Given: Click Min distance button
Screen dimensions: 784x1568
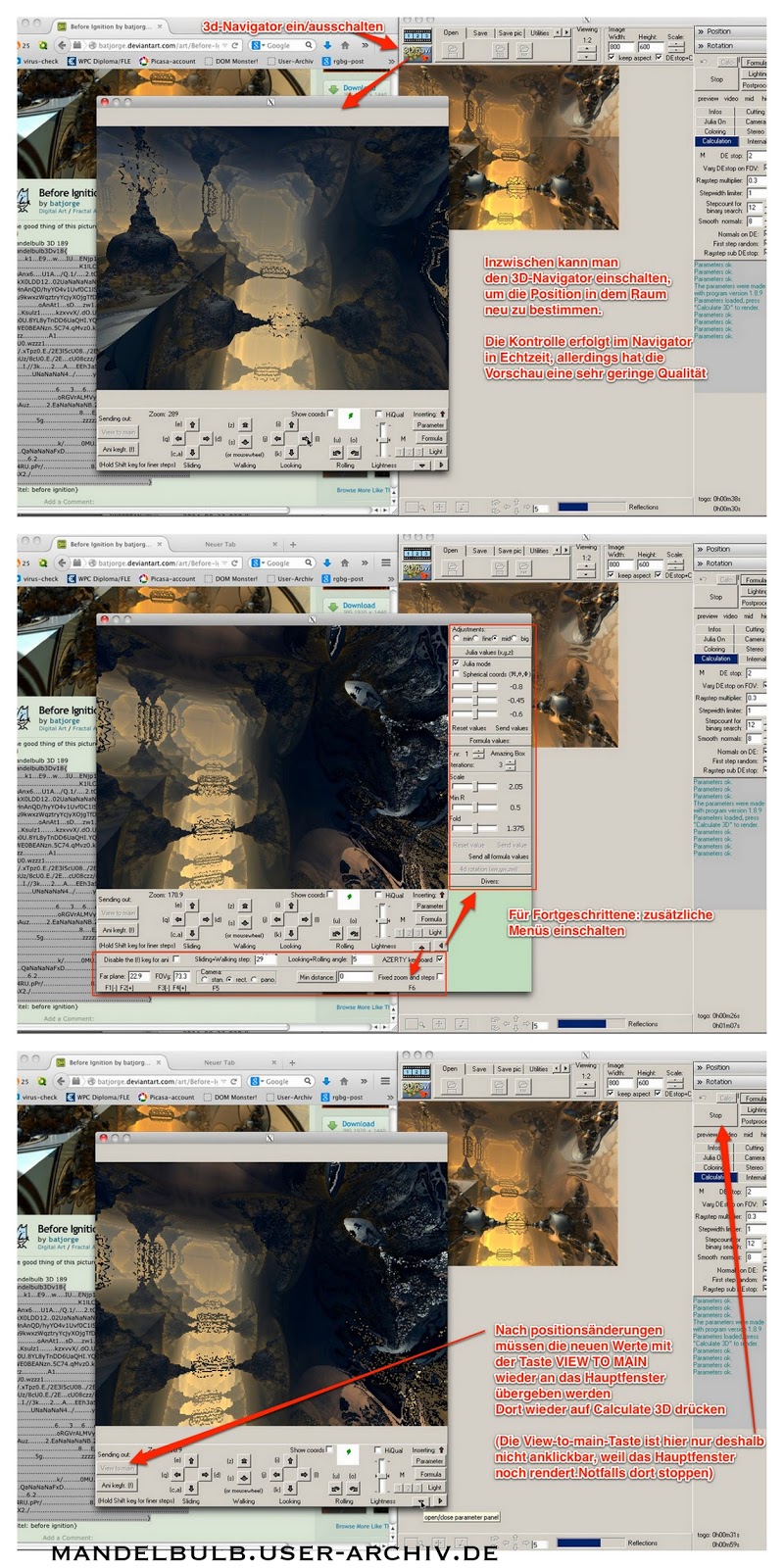Looking at the screenshot, I should (317, 977).
